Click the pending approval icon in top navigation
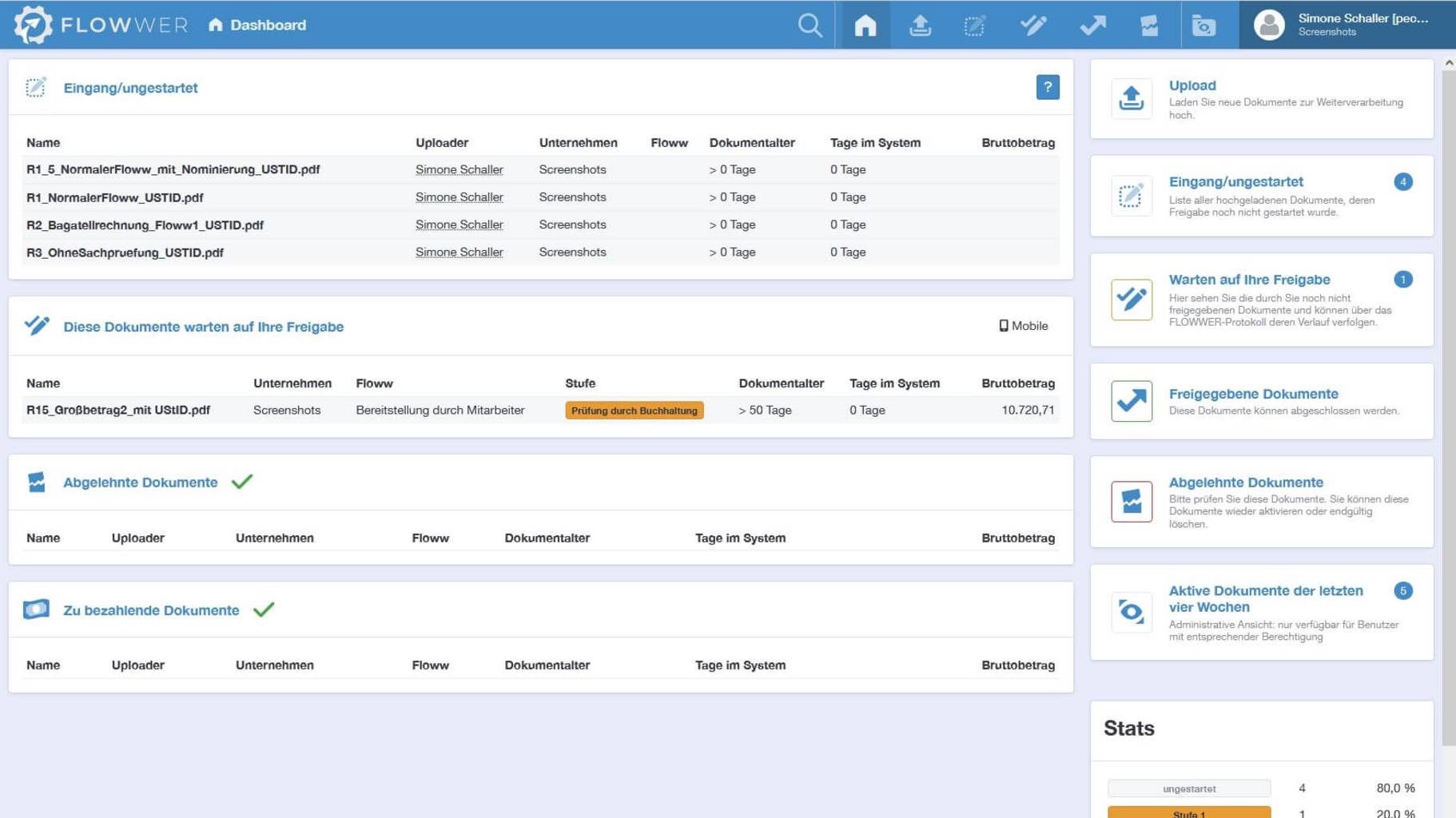Image resolution: width=1456 pixels, height=818 pixels. (1032, 26)
